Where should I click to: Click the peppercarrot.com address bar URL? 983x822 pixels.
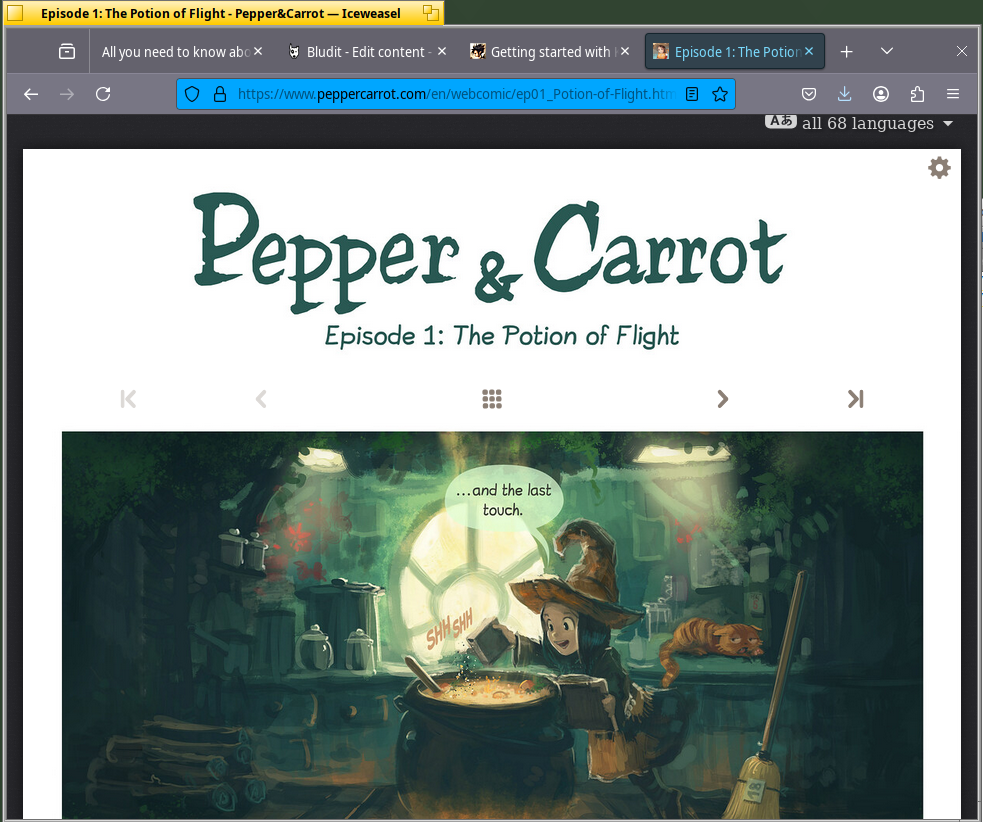[x=456, y=94]
